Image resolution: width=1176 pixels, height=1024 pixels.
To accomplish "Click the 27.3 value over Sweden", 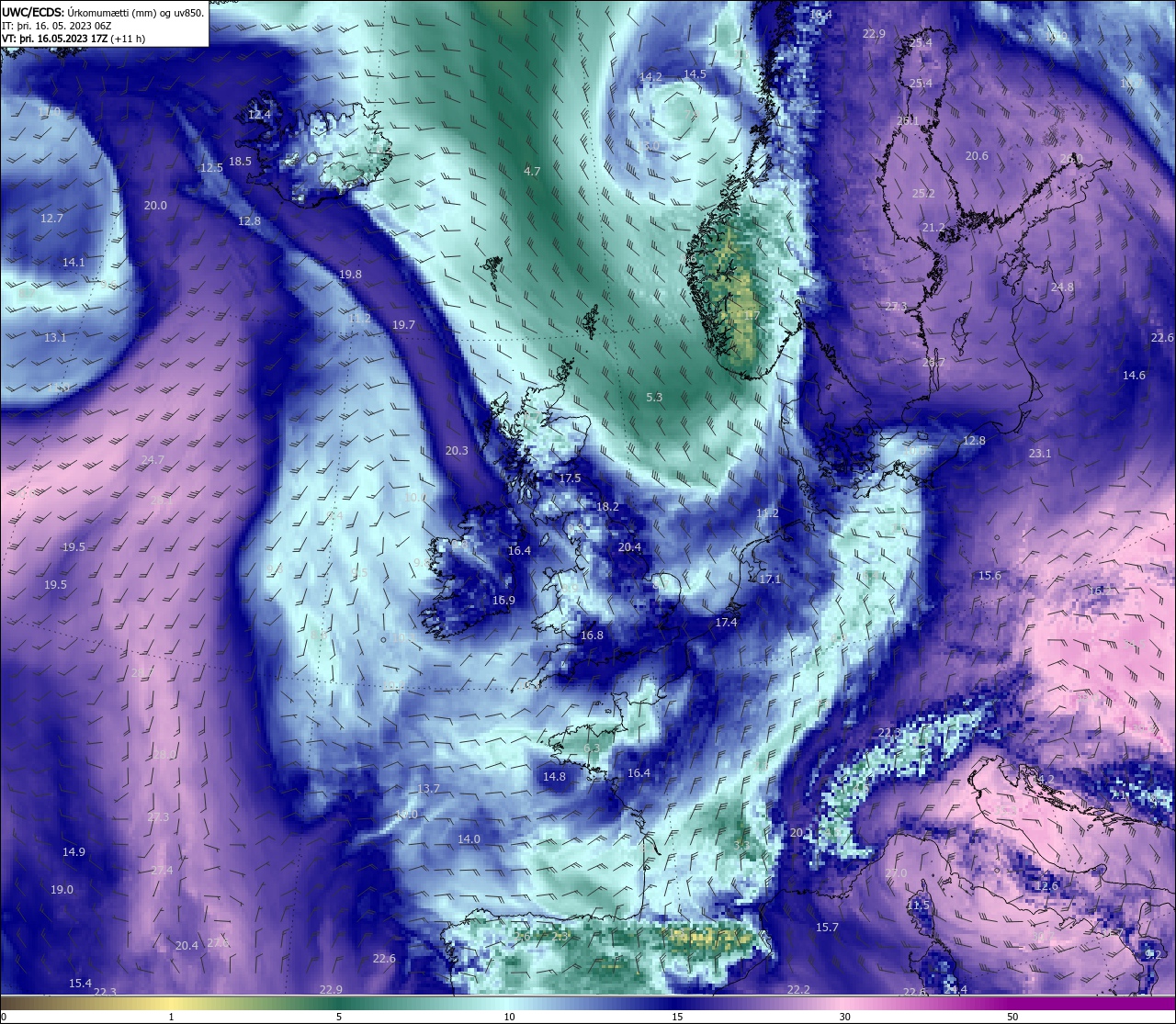I will coord(896,307).
